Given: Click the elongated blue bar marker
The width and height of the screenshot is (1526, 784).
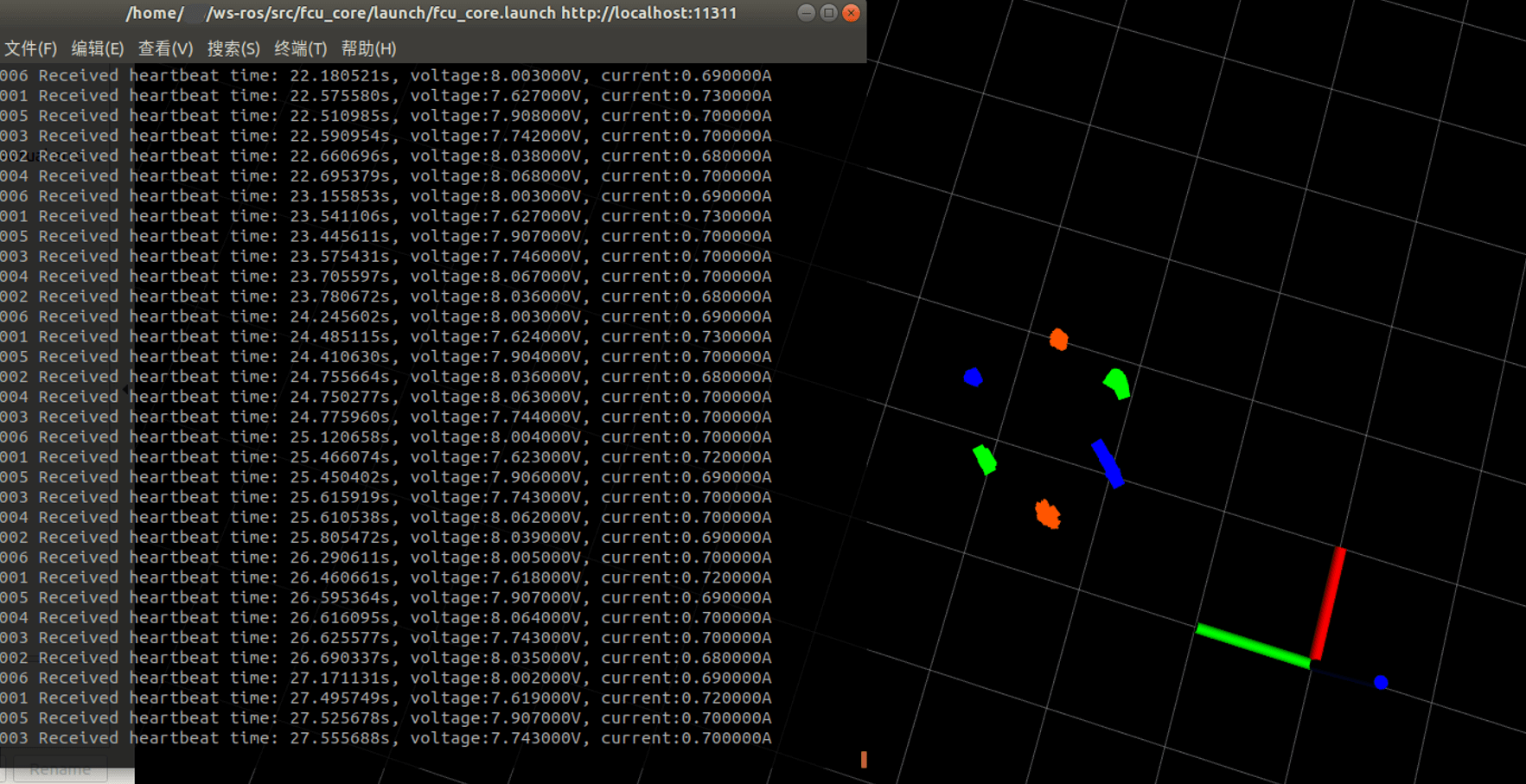Looking at the screenshot, I should pos(1108,463).
